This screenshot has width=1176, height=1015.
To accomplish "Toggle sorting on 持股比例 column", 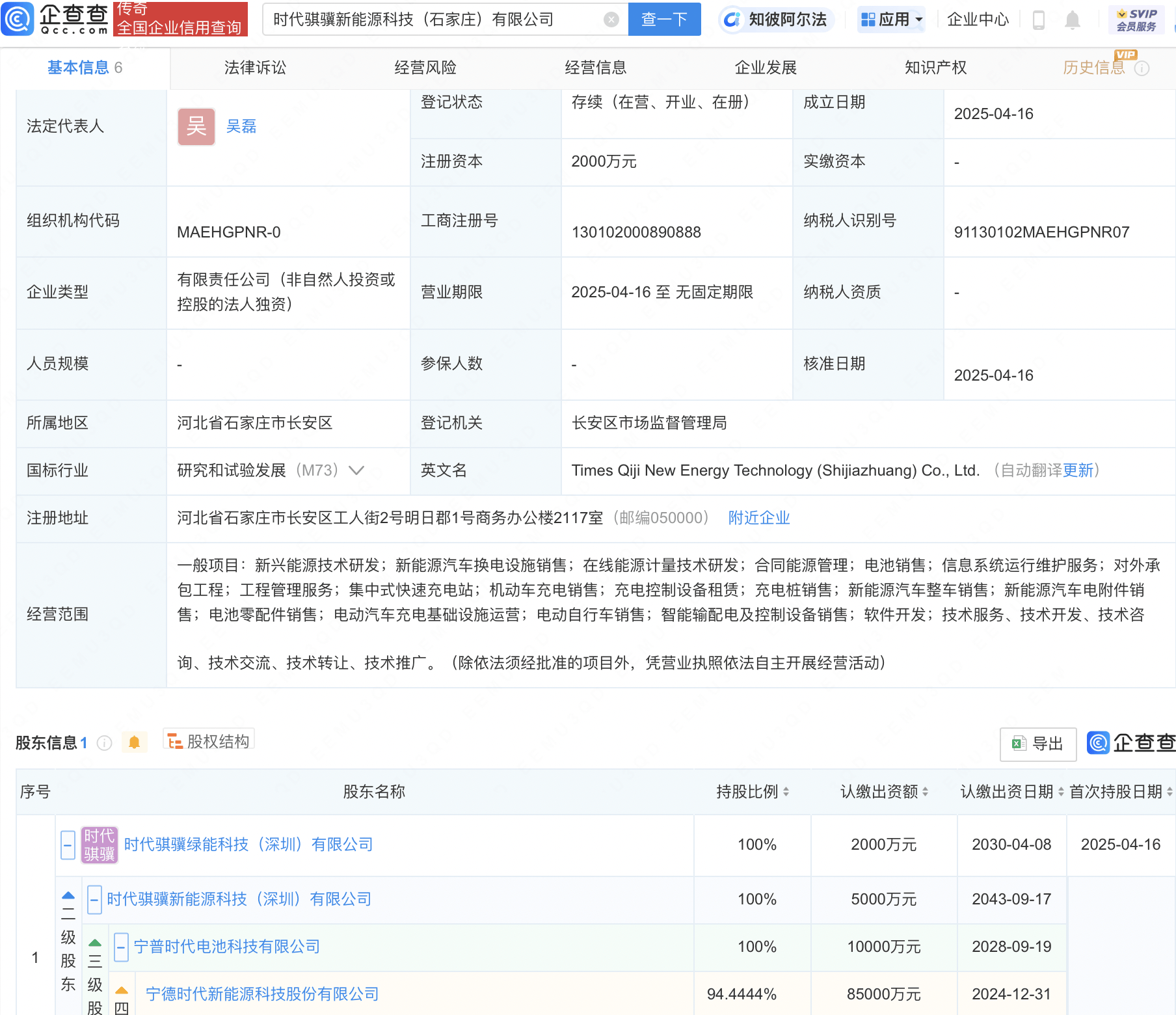I will coord(786,792).
